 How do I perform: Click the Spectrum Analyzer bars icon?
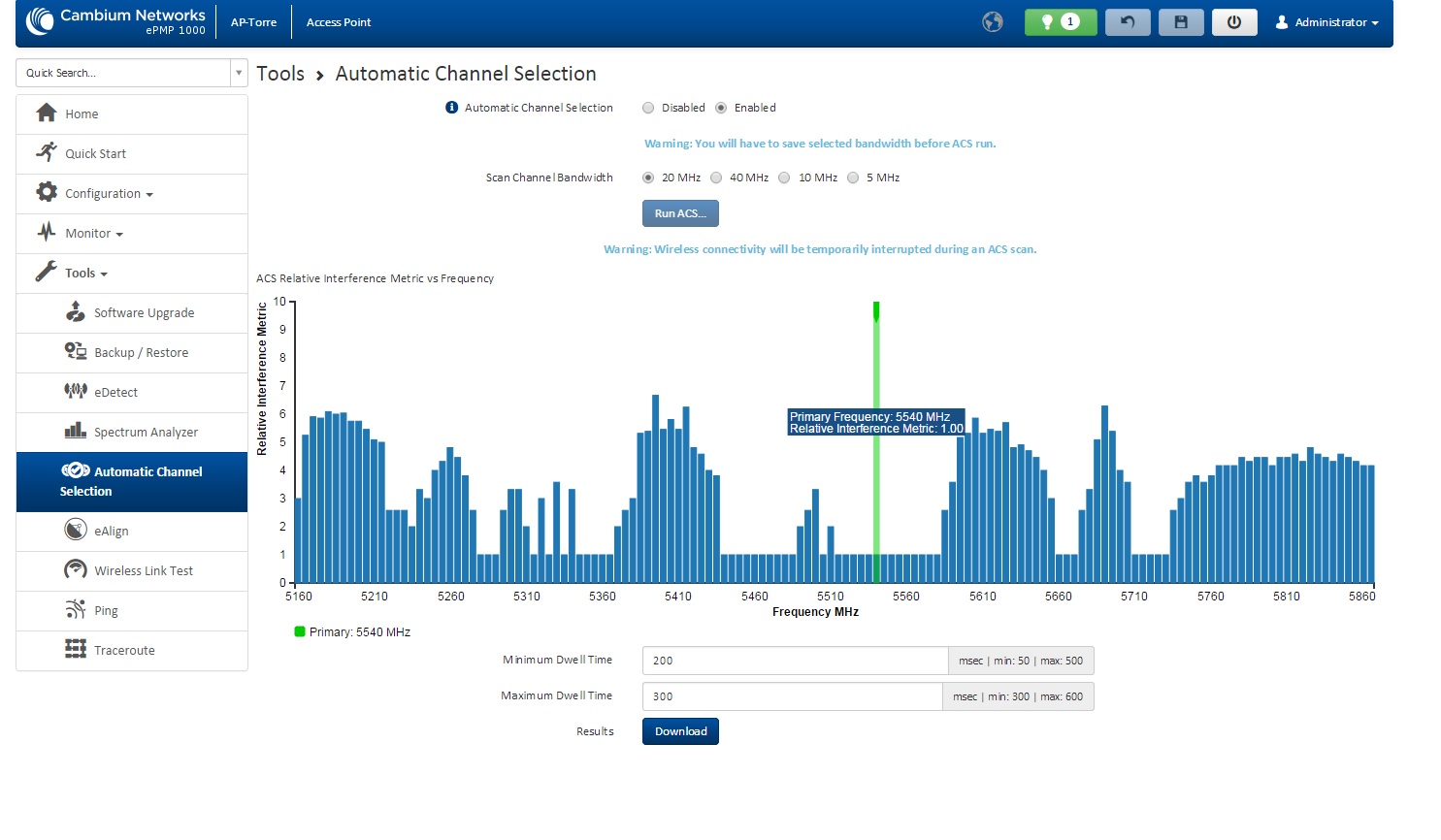(x=76, y=431)
